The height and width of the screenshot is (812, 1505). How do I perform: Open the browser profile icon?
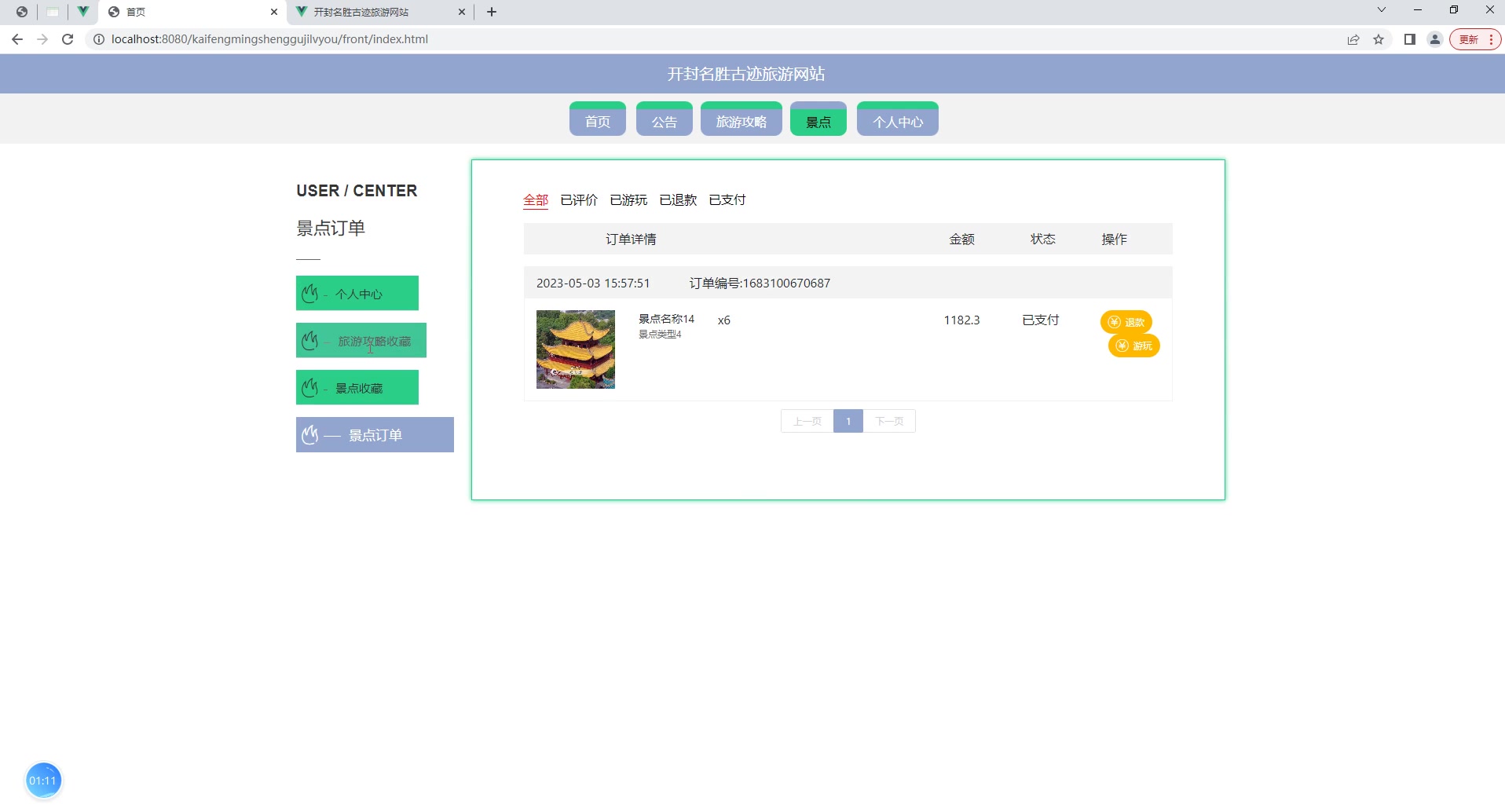tap(1434, 38)
